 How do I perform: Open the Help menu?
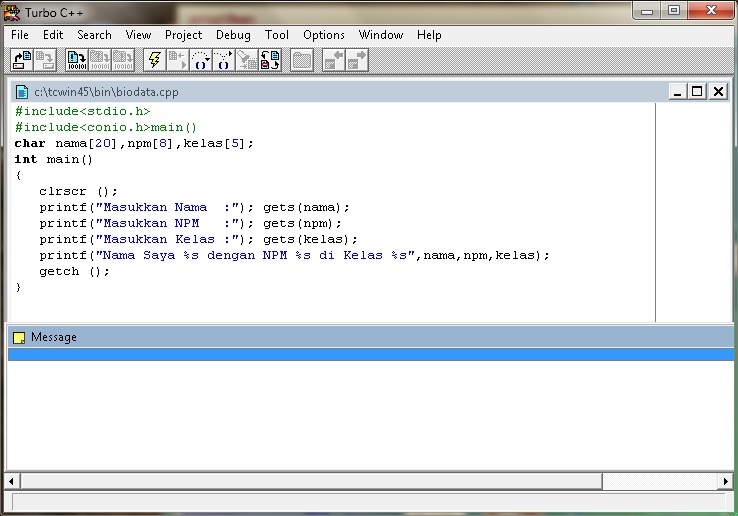(x=429, y=35)
